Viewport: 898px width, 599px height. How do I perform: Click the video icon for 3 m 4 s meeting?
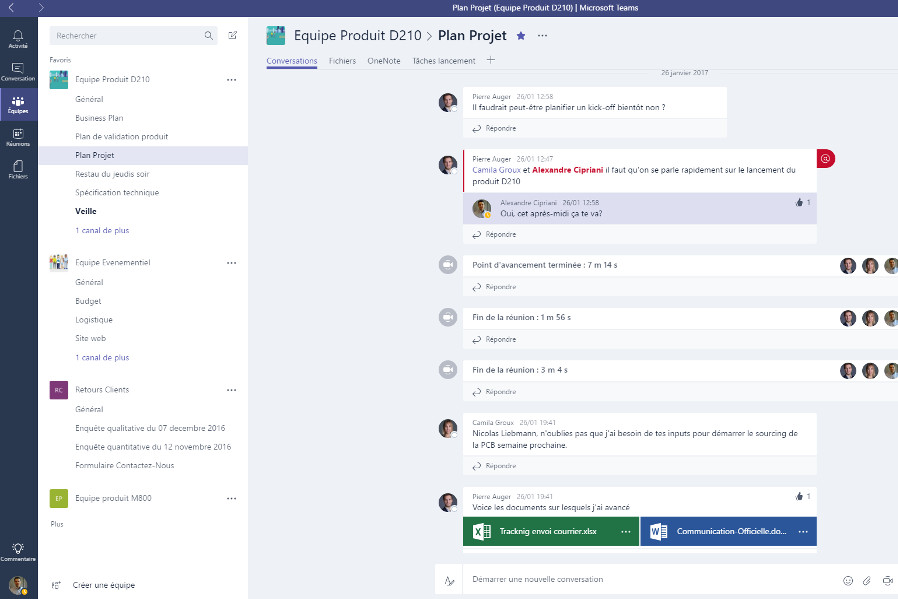coord(448,370)
